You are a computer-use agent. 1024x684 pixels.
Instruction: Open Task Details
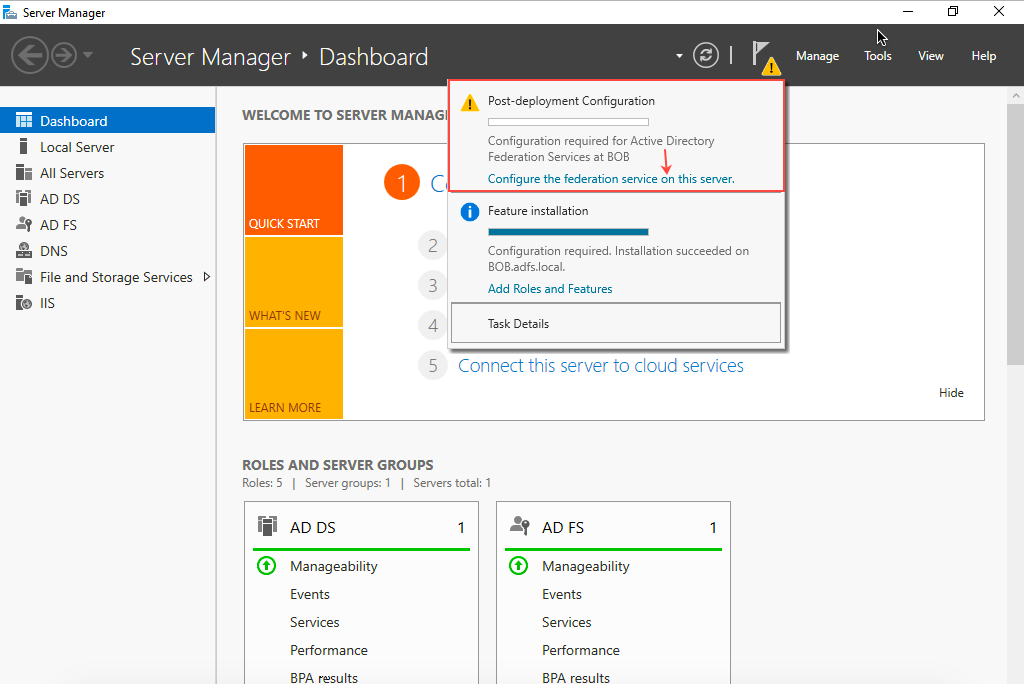pos(616,323)
